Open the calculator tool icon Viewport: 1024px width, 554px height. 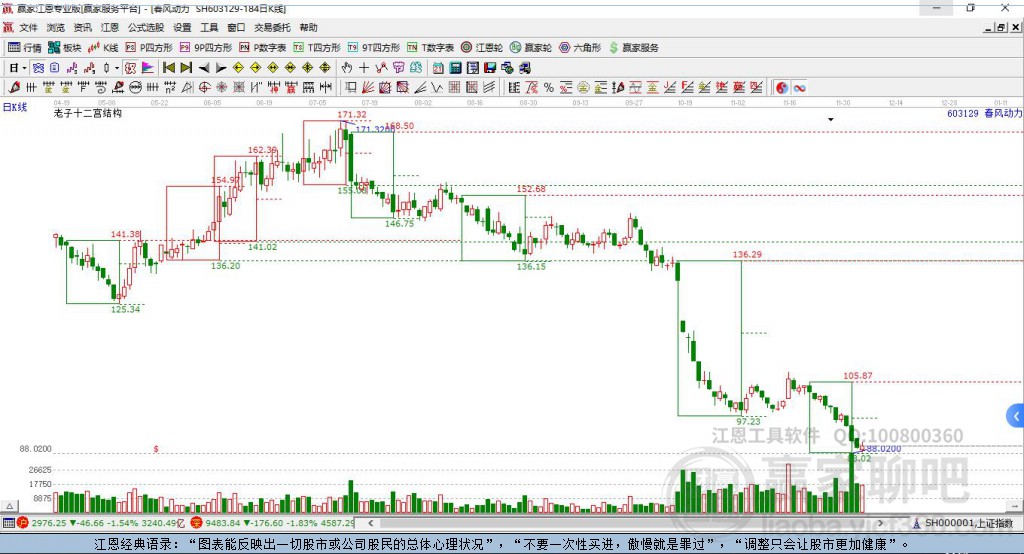click(455, 68)
